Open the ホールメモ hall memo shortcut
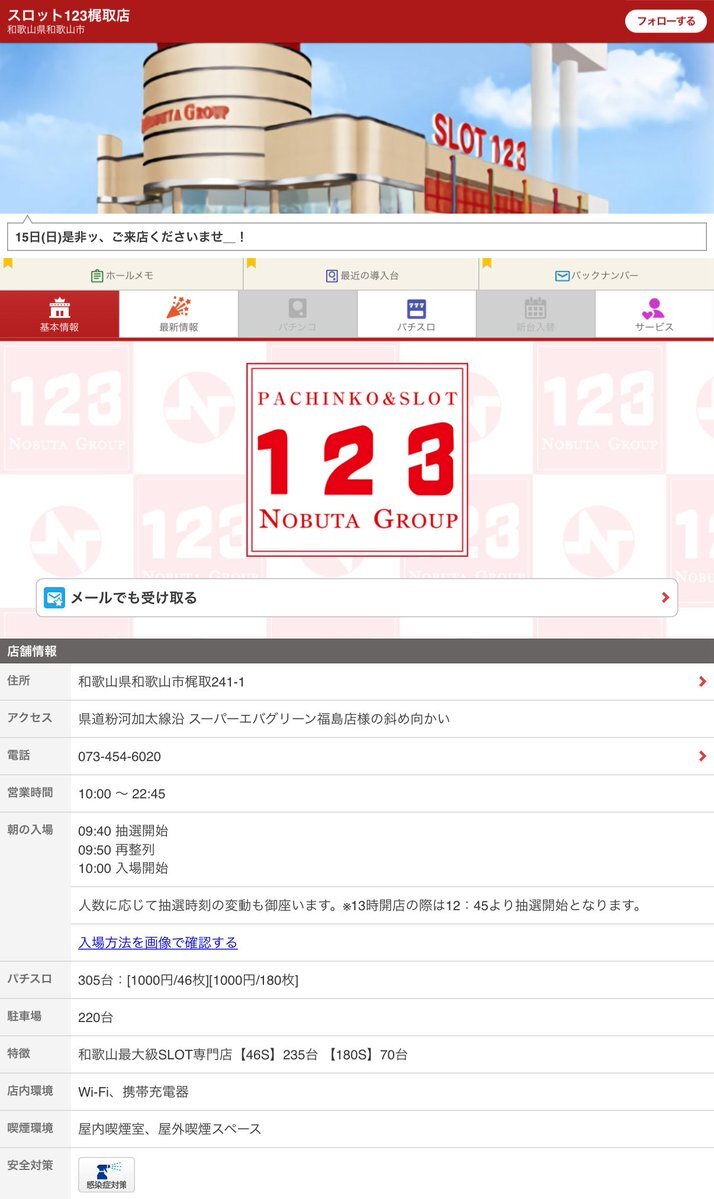714x1199 pixels. (122, 275)
